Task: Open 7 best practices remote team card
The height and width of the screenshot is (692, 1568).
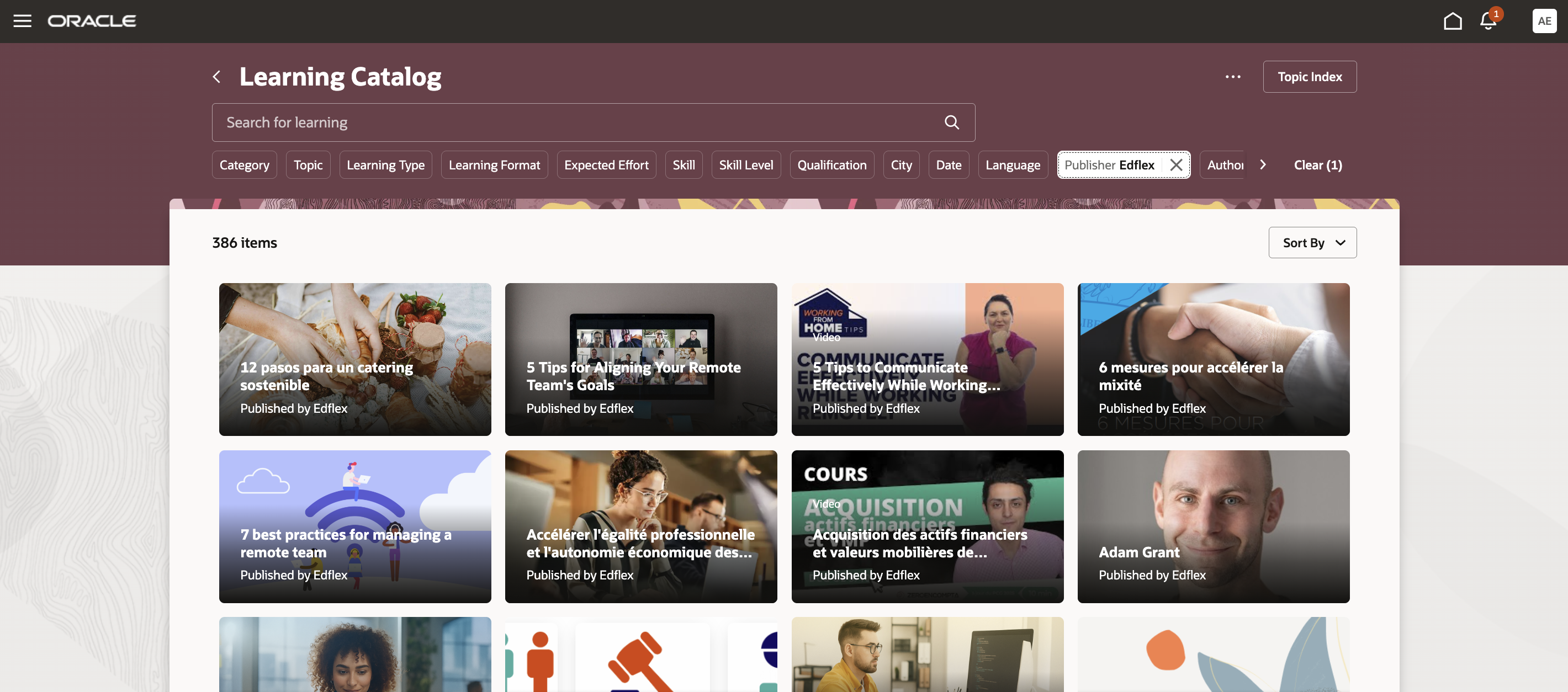Action: coord(355,526)
